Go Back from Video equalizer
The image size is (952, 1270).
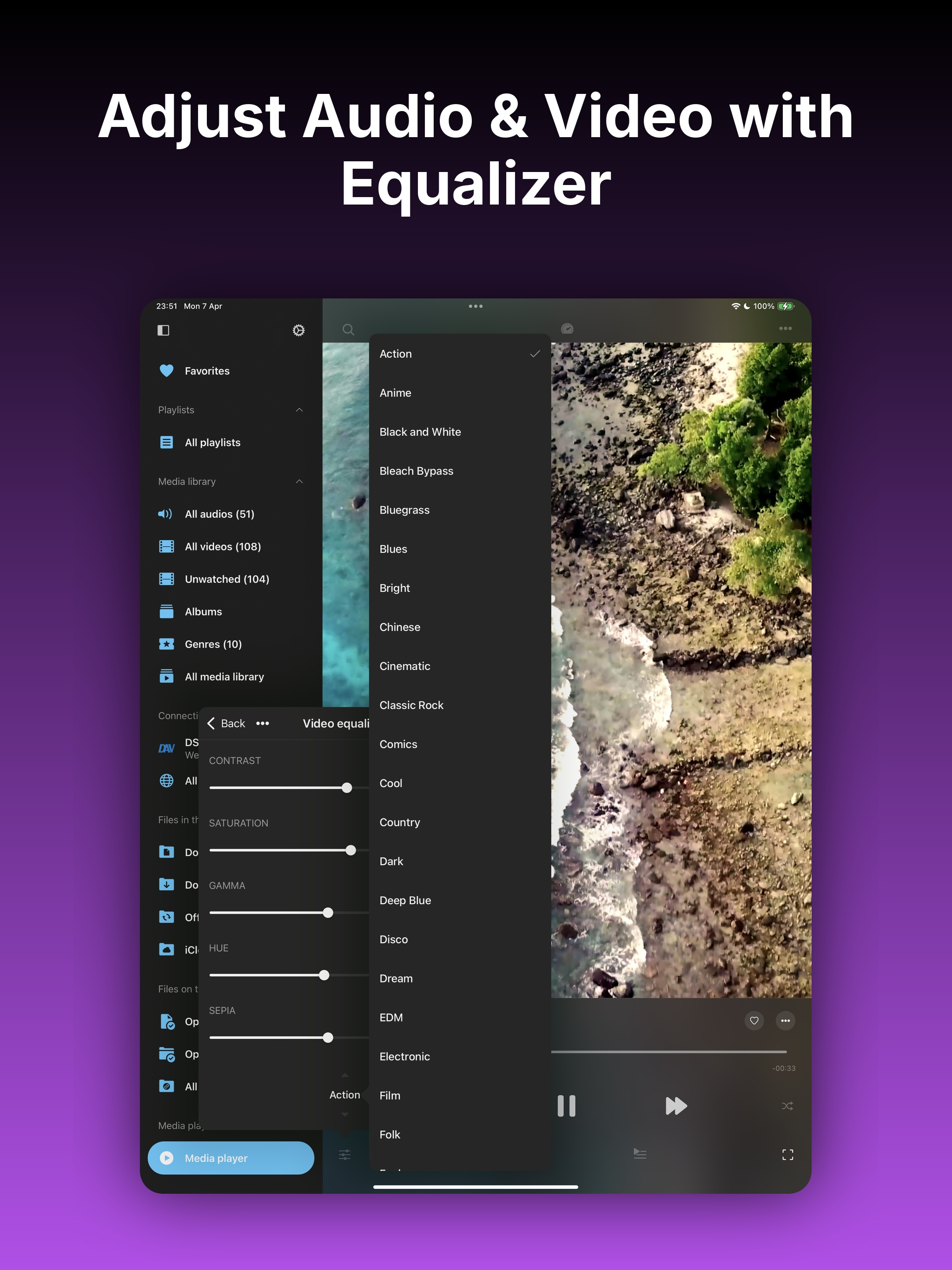pyautogui.click(x=225, y=723)
